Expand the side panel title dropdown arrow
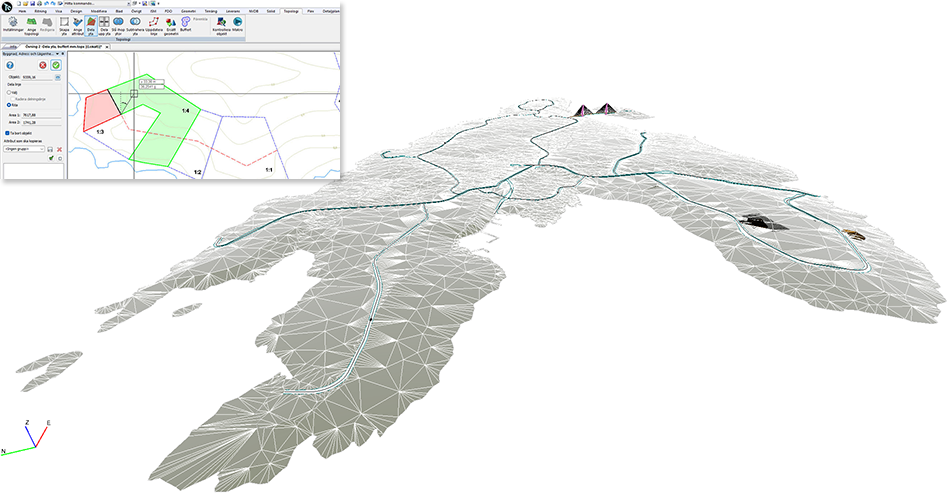The image size is (950, 500). tap(60, 54)
